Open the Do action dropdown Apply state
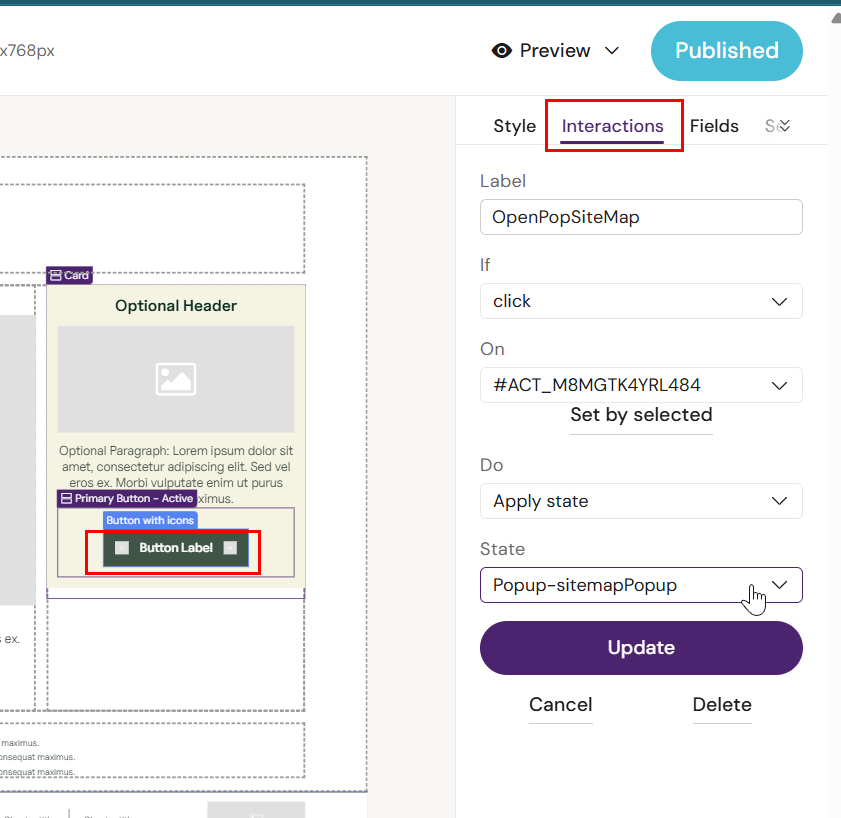This screenshot has width=841, height=818. (x=641, y=501)
